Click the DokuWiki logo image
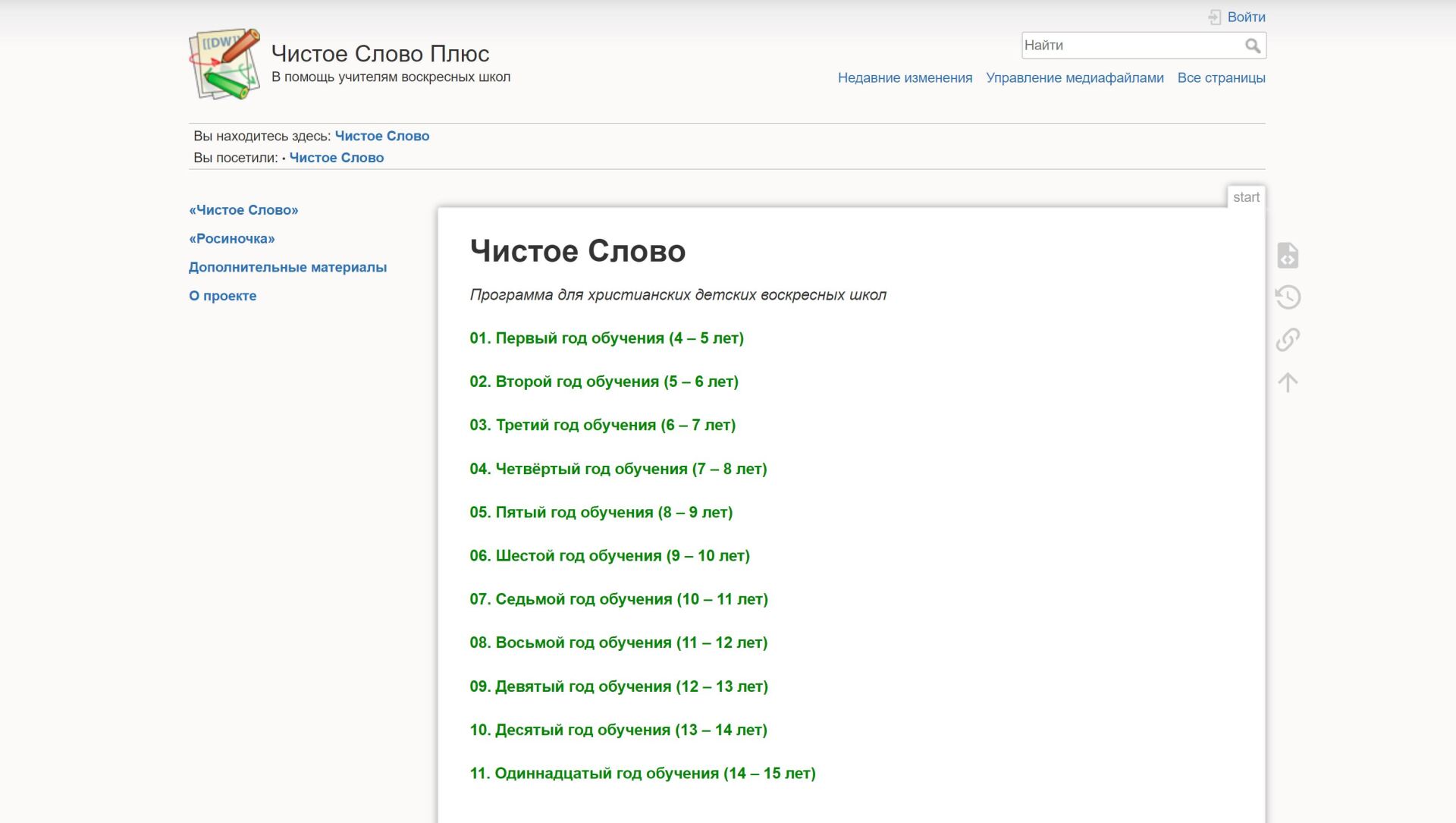This screenshot has height=823, width=1456. pos(224,64)
